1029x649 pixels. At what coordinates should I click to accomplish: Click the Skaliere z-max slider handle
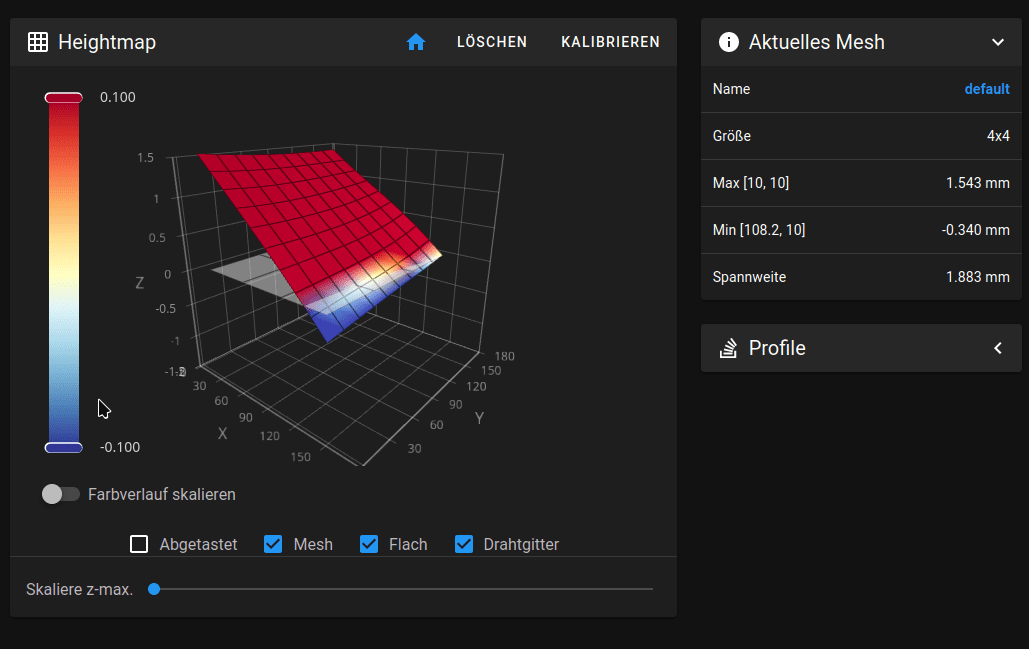click(154, 589)
